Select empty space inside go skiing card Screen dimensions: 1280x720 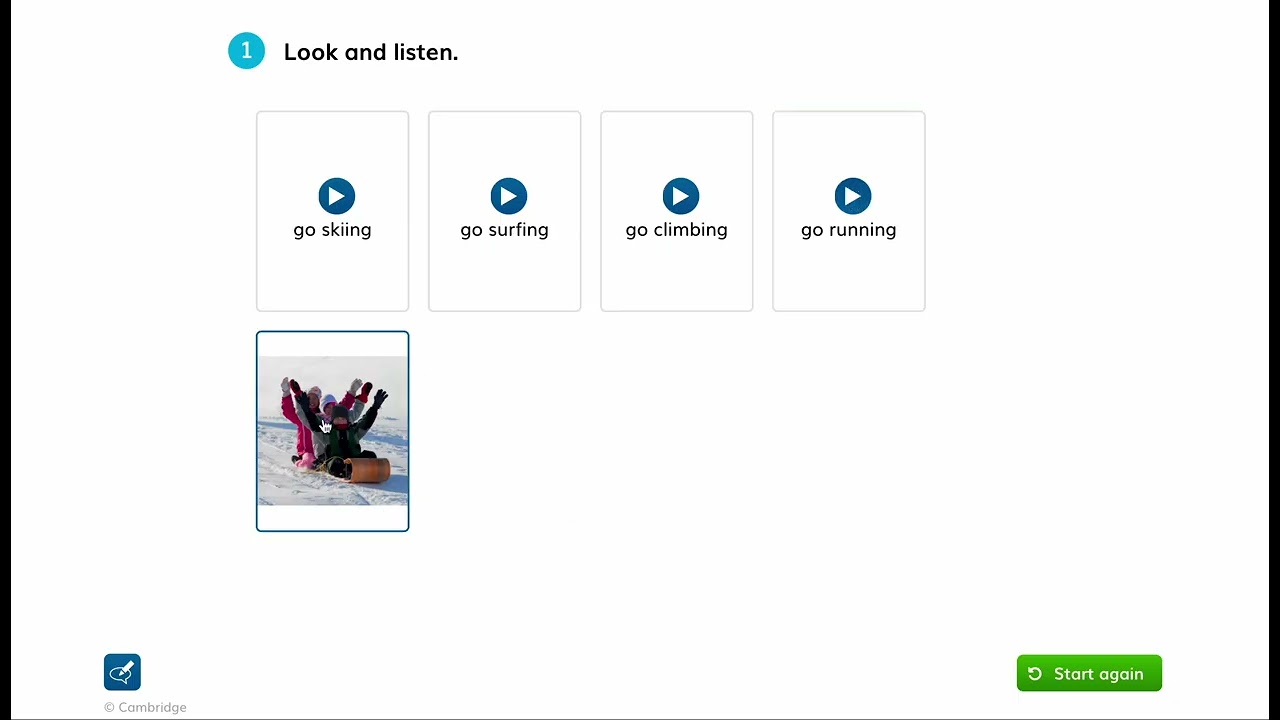point(332,275)
